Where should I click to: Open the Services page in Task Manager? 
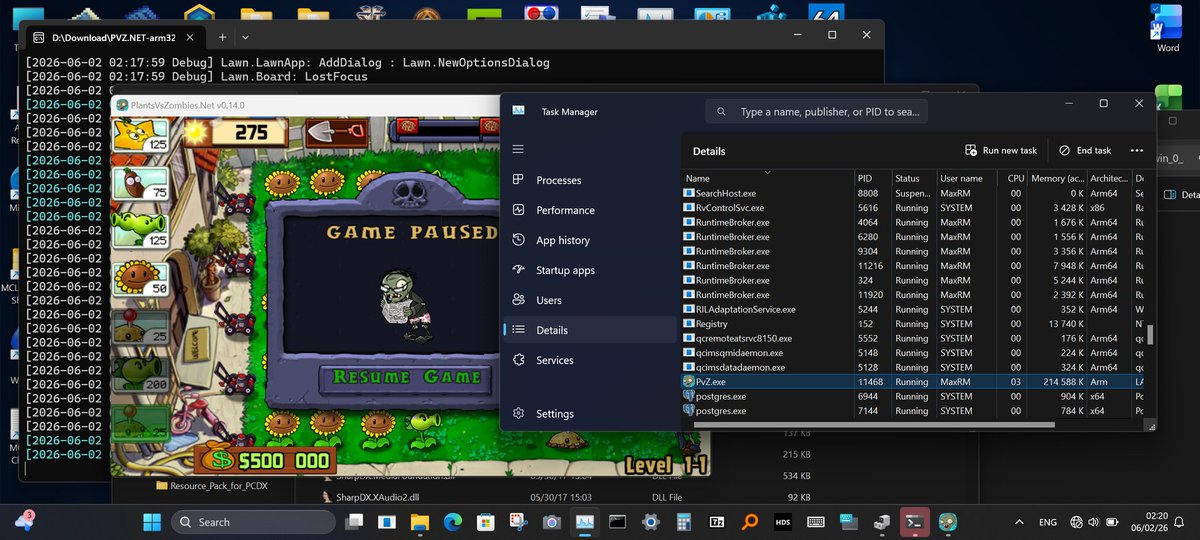point(592,360)
